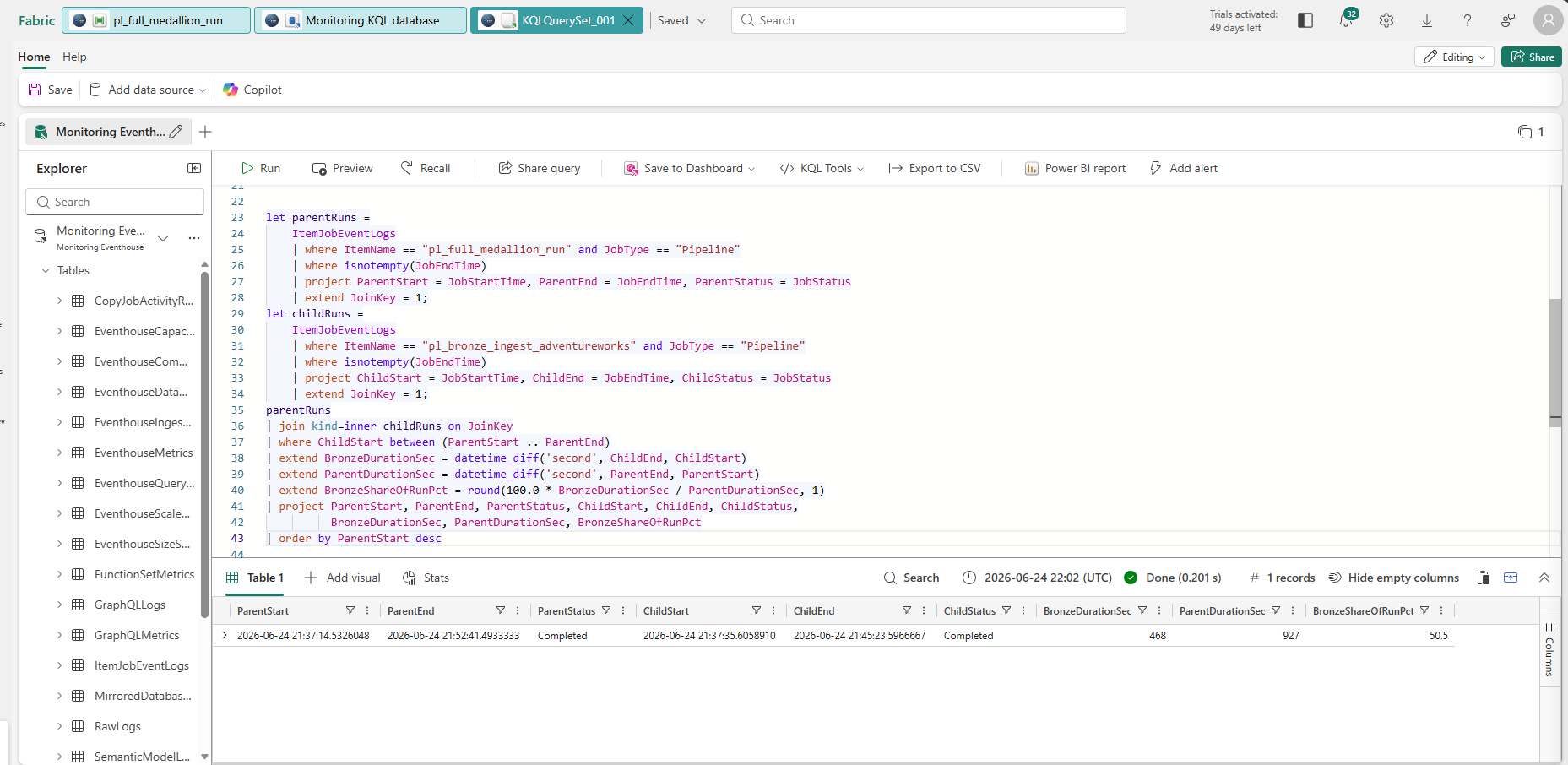1568x765 pixels.
Task: Expand Monitoring Eventhouse database chevron
Action: (x=163, y=238)
